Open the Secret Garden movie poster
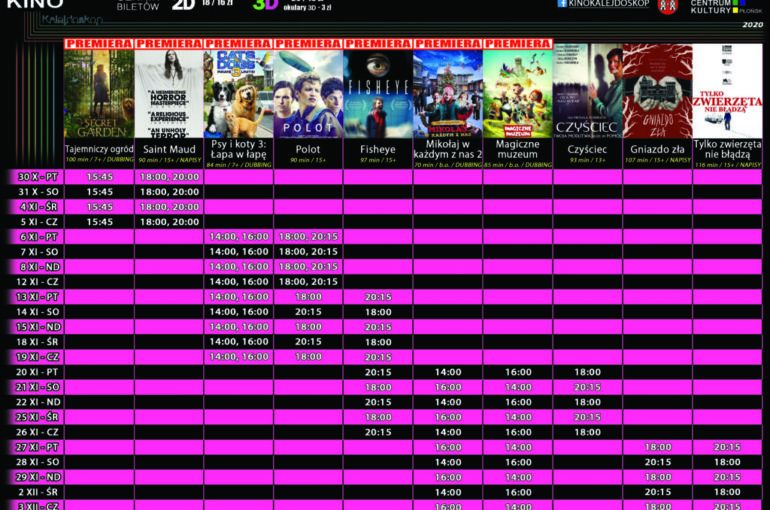The height and width of the screenshot is (510, 770). (99, 94)
